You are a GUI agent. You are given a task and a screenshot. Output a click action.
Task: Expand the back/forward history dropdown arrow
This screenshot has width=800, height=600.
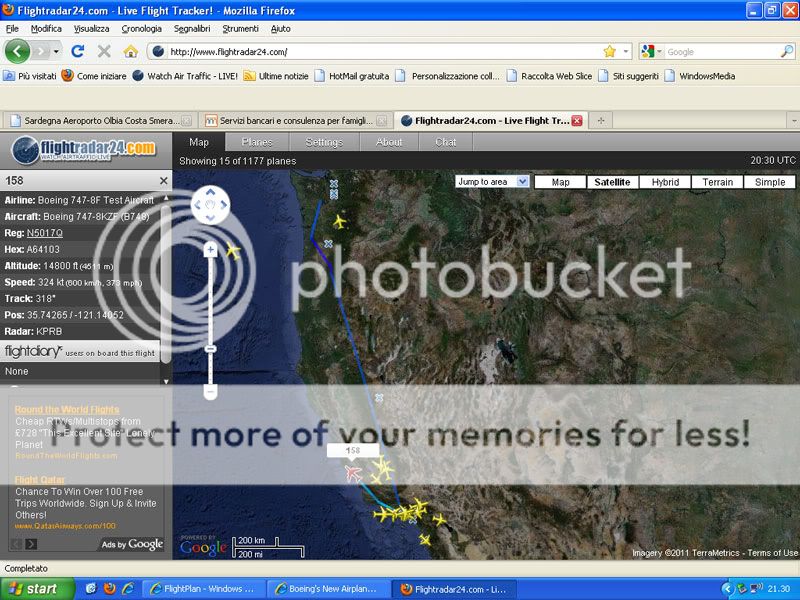click(x=56, y=51)
